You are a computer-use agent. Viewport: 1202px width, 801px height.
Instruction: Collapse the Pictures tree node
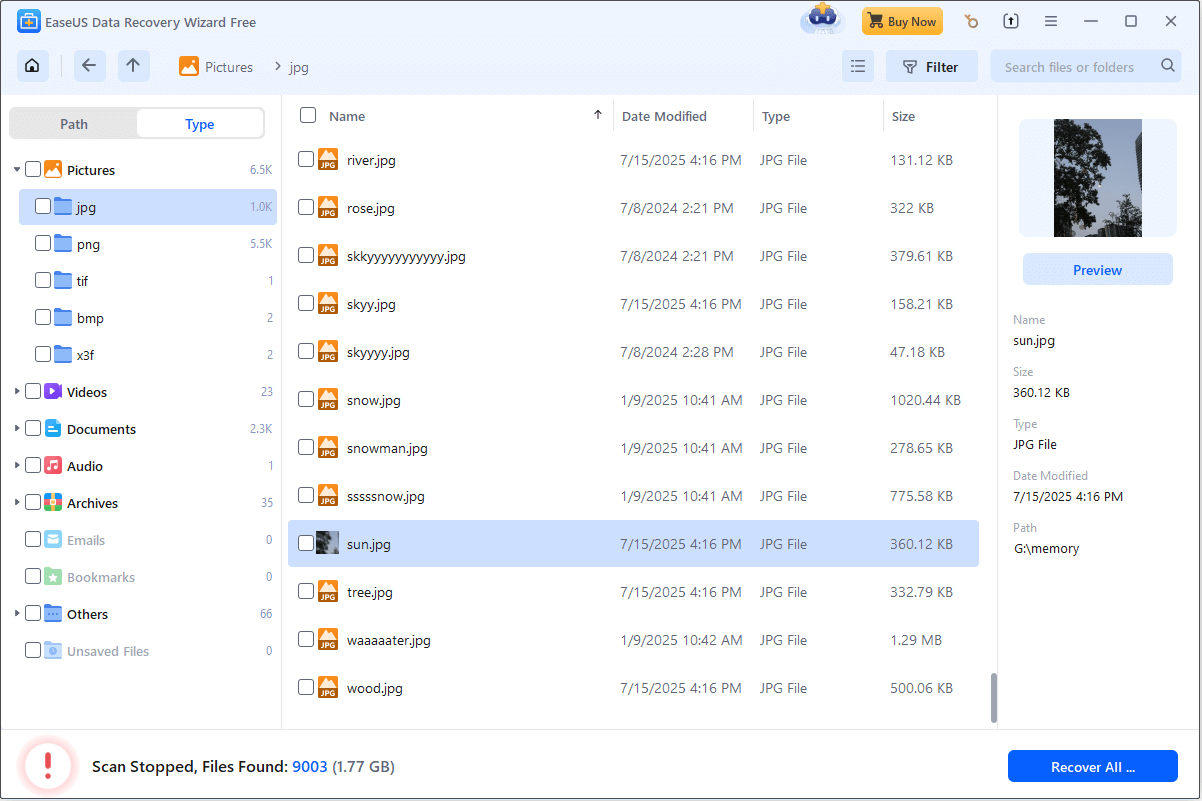(x=16, y=169)
